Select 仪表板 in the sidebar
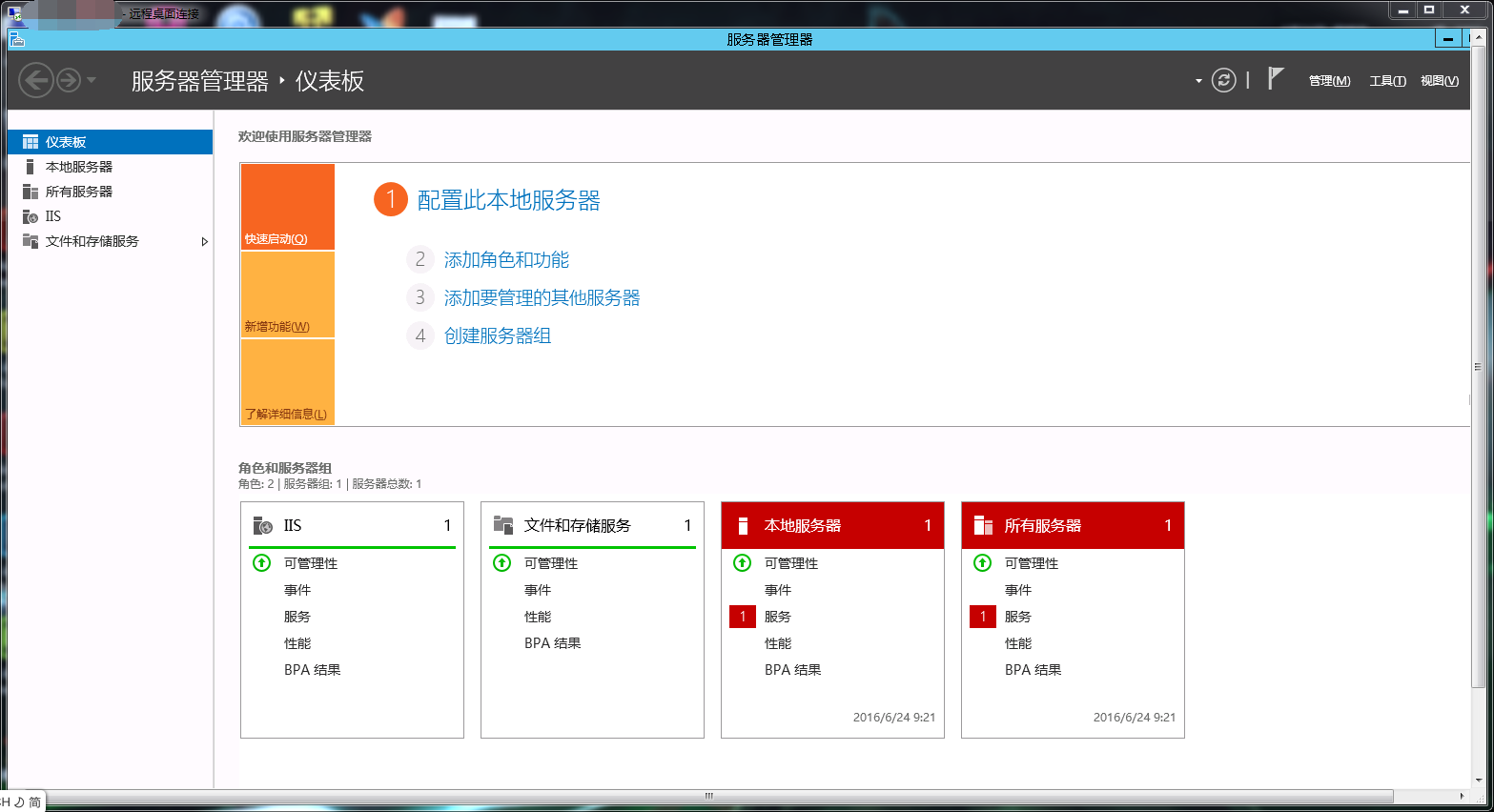Screen dimensions: 1494x812 click(x=110, y=142)
